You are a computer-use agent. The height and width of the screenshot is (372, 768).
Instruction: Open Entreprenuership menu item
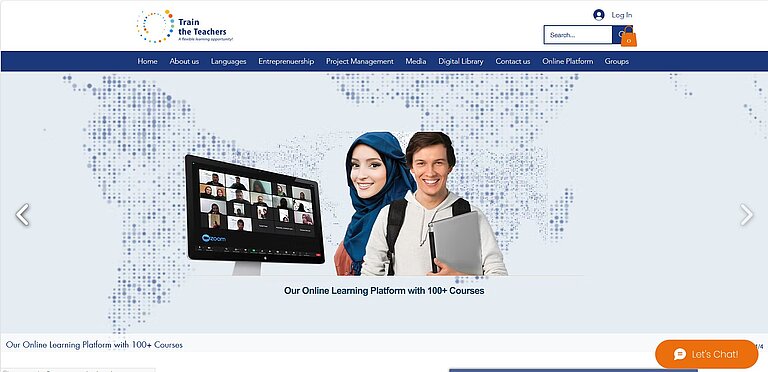coord(286,61)
